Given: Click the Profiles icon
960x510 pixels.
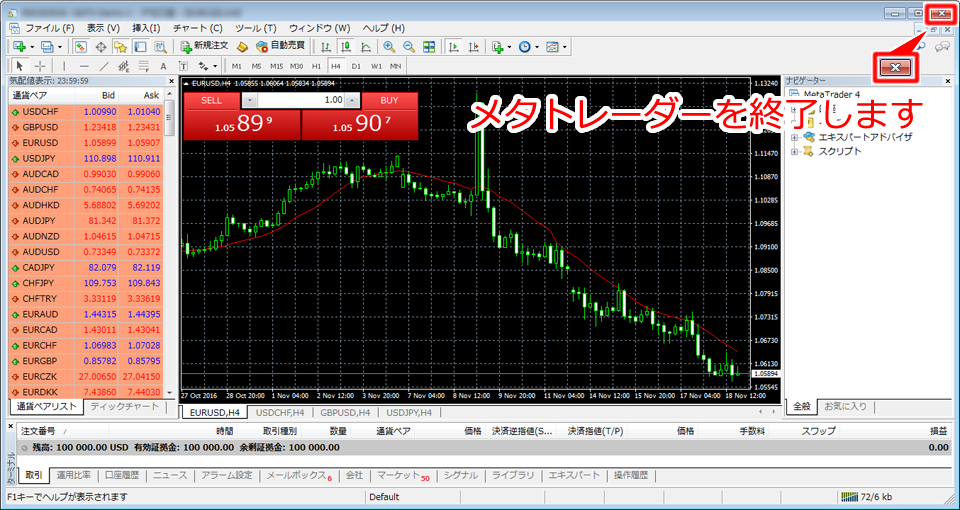Looking at the screenshot, I should pyautogui.click(x=47, y=47).
